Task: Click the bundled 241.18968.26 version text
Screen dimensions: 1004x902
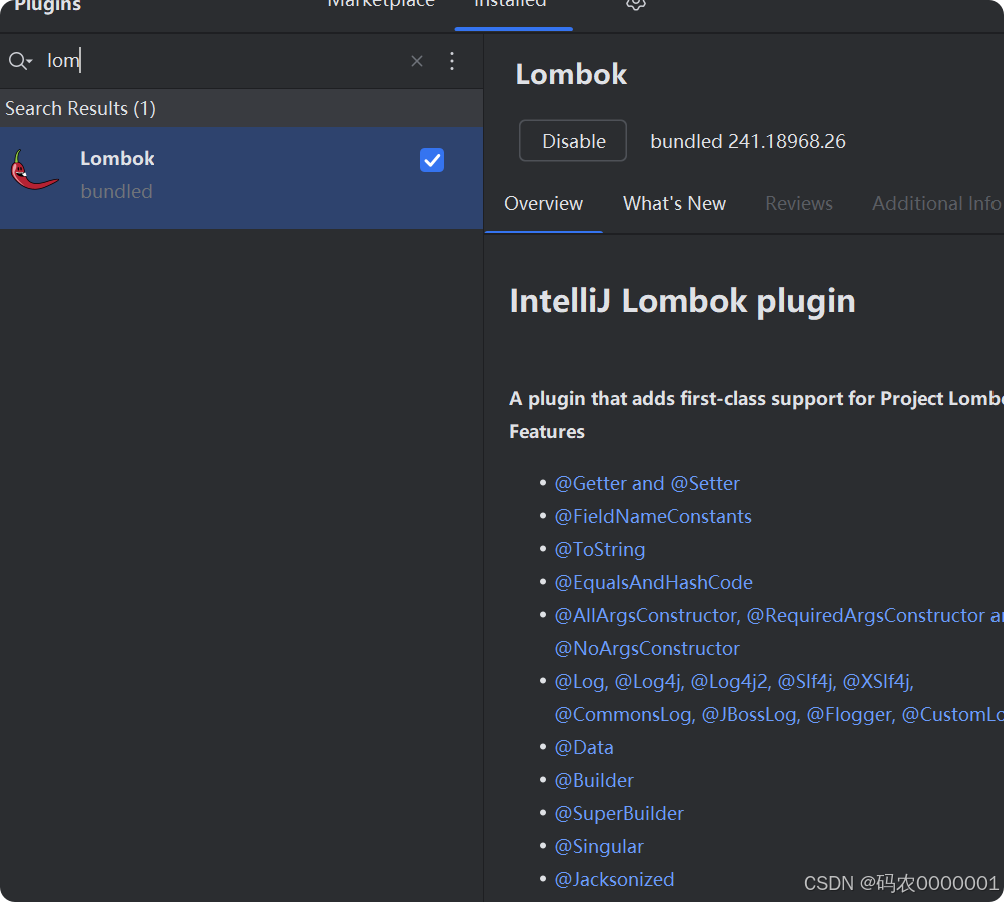Action: click(748, 141)
